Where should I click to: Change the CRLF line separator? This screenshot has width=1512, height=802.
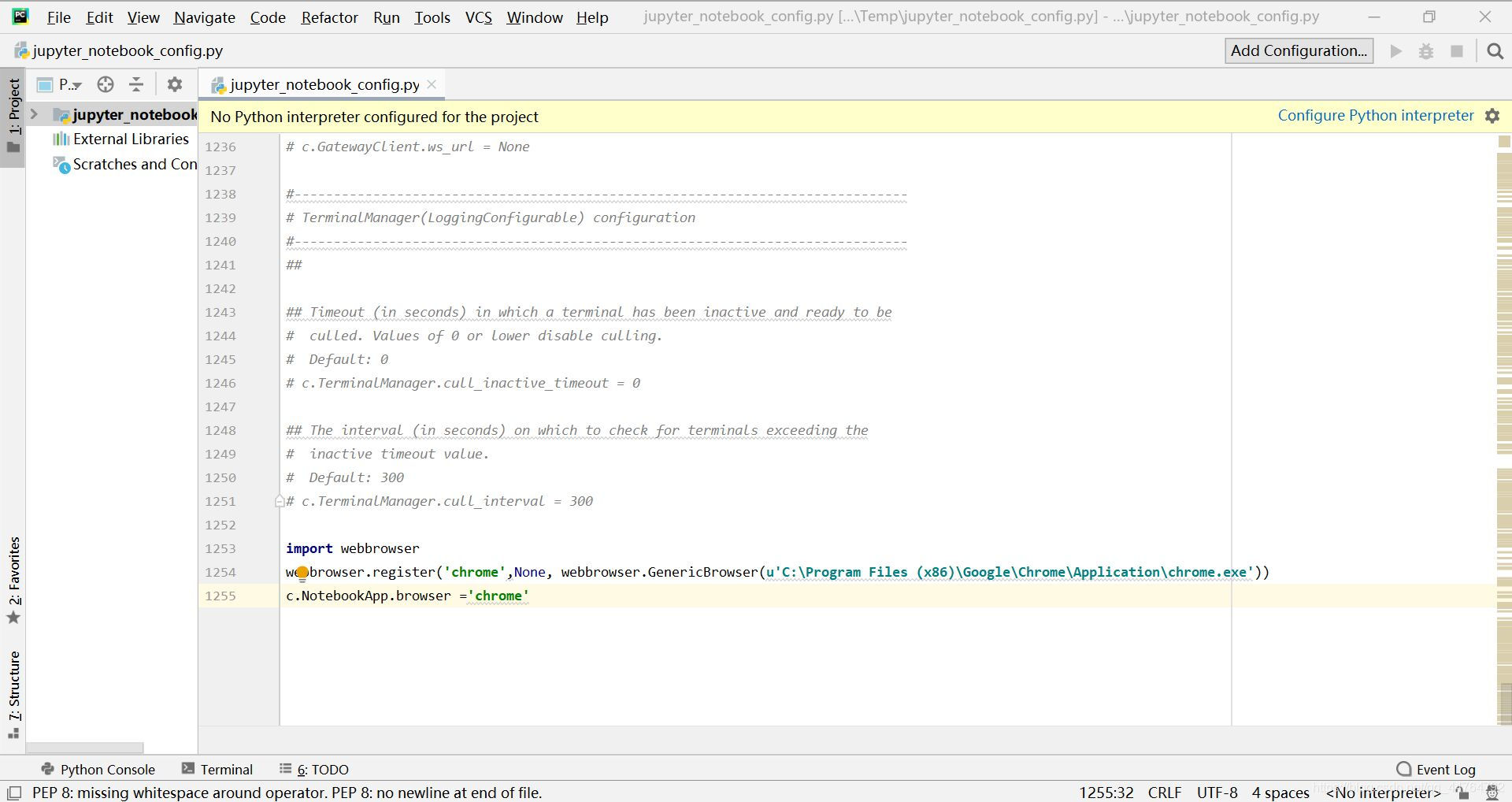(1165, 793)
